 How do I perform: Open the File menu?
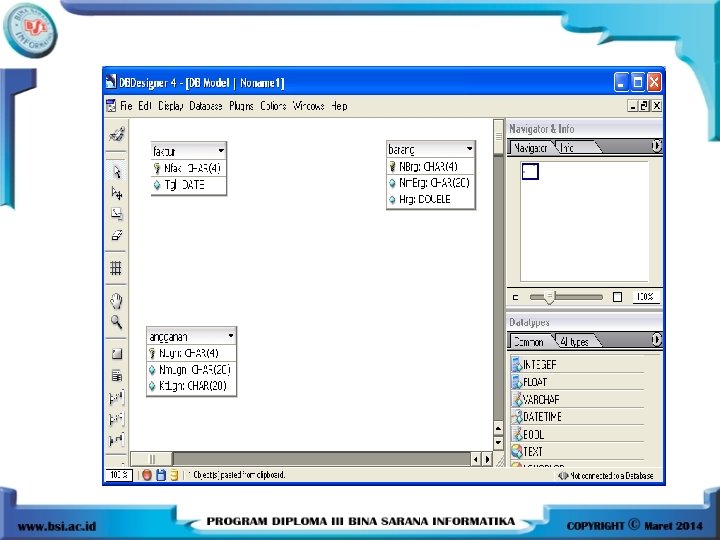pyautogui.click(x=126, y=106)
